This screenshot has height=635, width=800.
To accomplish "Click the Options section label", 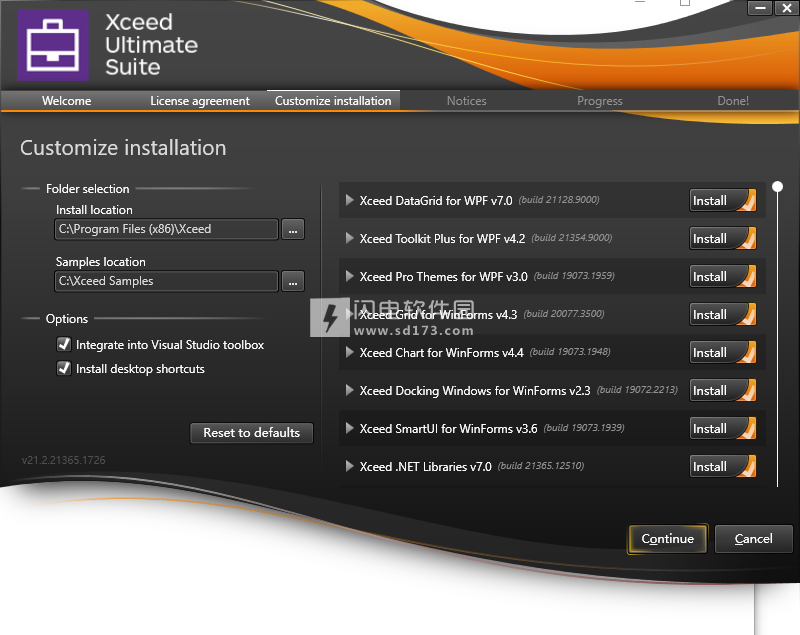I will [67, 319].
